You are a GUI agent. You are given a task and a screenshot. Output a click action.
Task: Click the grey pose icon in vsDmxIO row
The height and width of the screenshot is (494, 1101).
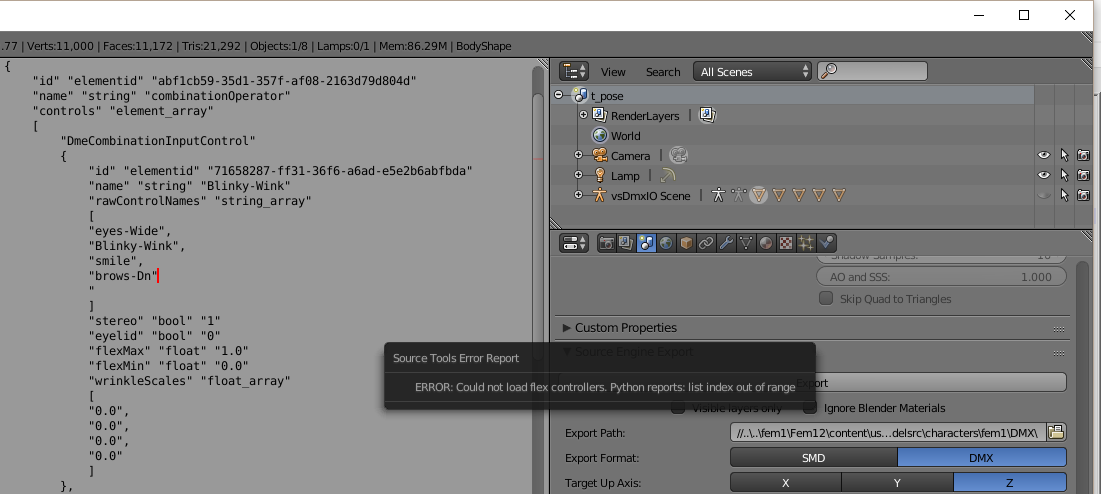click(738, 195)
